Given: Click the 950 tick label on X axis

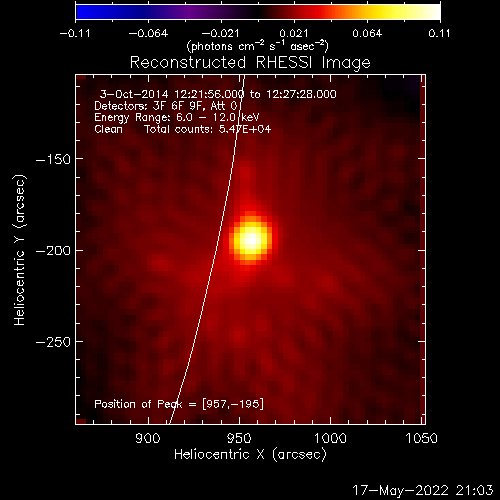Looking at the screenshot, I should 239,438.
